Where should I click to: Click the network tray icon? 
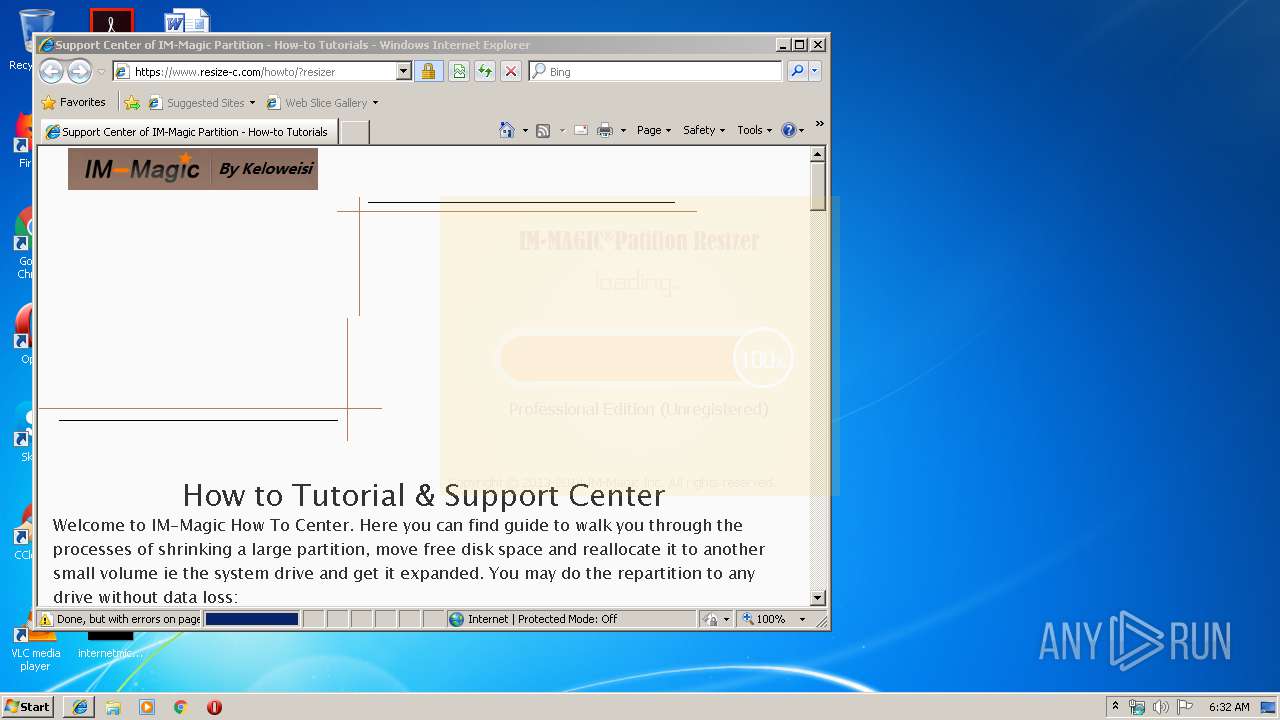1137,707
